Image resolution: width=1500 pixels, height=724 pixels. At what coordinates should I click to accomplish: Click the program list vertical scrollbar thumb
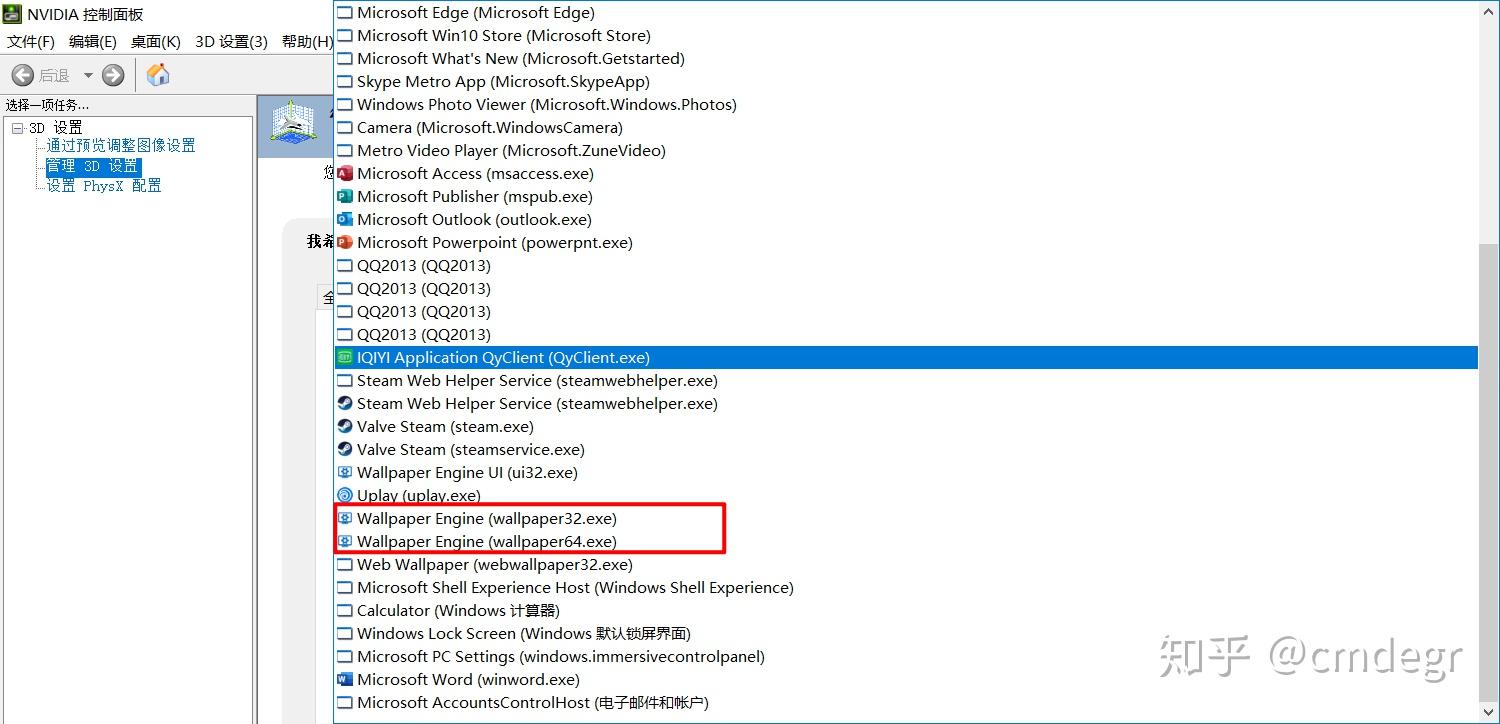click(x=1488, y=475)
